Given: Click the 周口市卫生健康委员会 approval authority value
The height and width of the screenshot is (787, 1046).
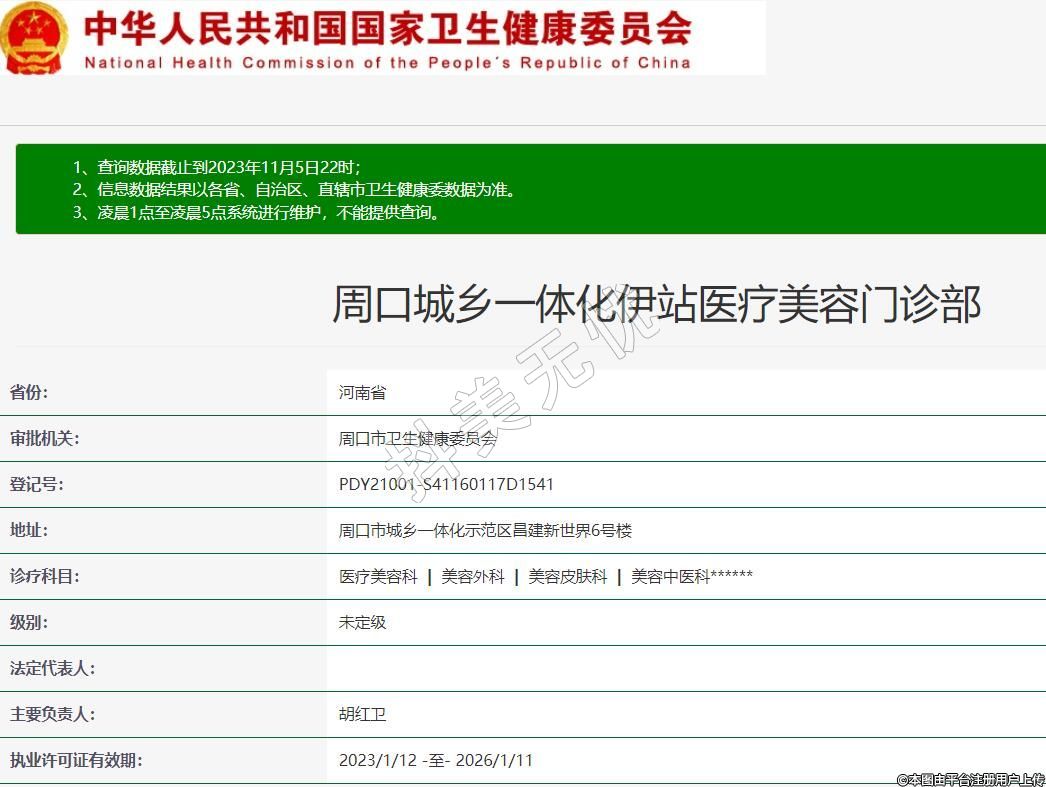Looking at the screenshot, I should coord(417,439).
